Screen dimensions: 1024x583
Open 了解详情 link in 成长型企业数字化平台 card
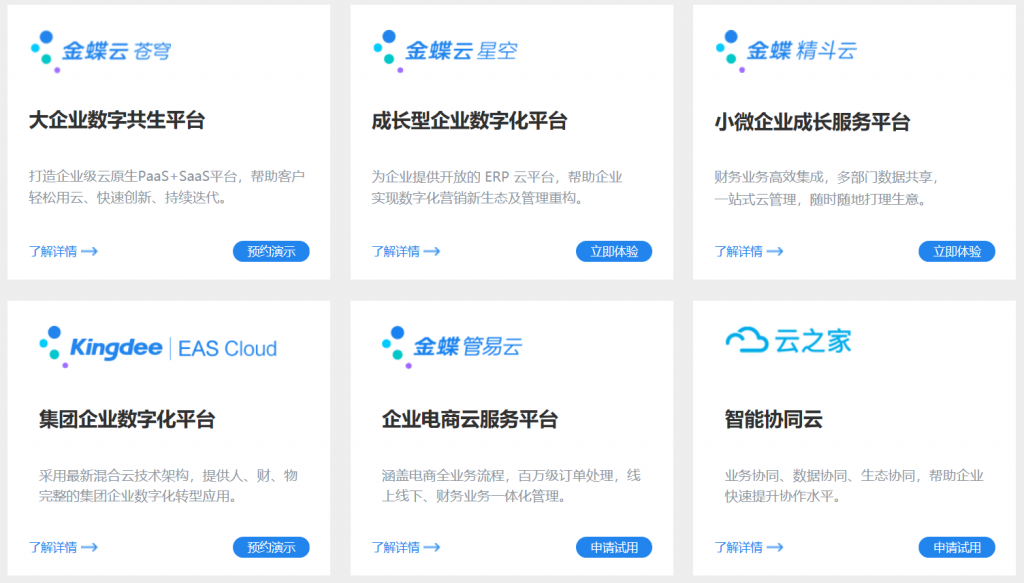(406, 251)
